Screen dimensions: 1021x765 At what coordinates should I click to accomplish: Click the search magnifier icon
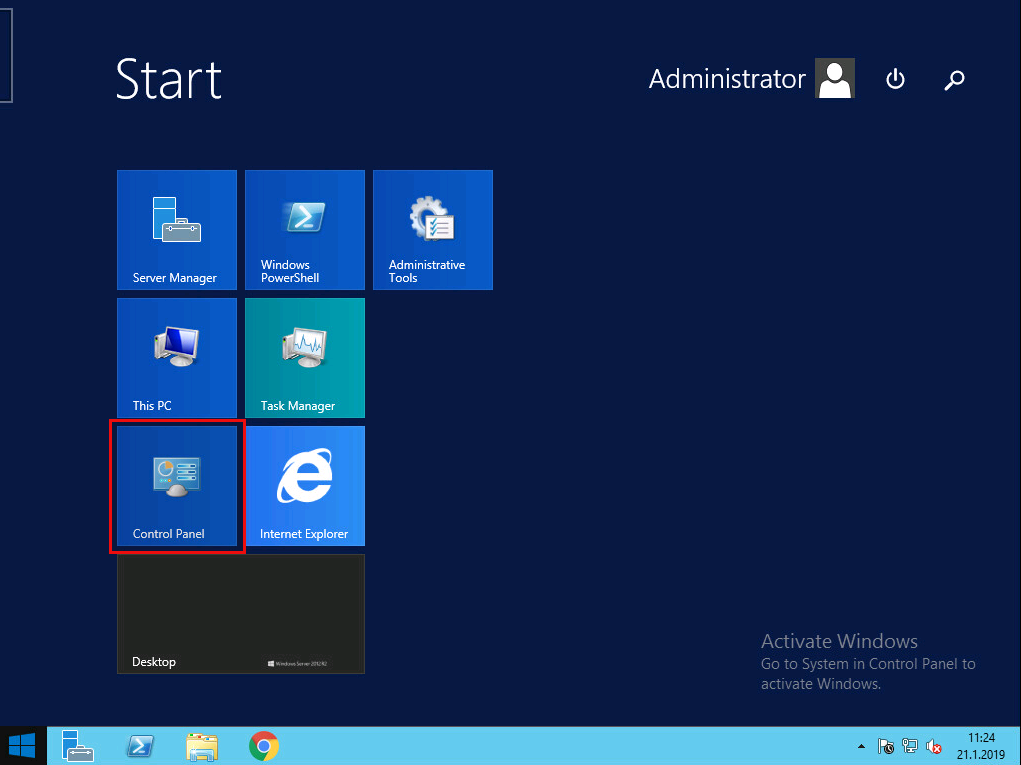coord(955,79)
